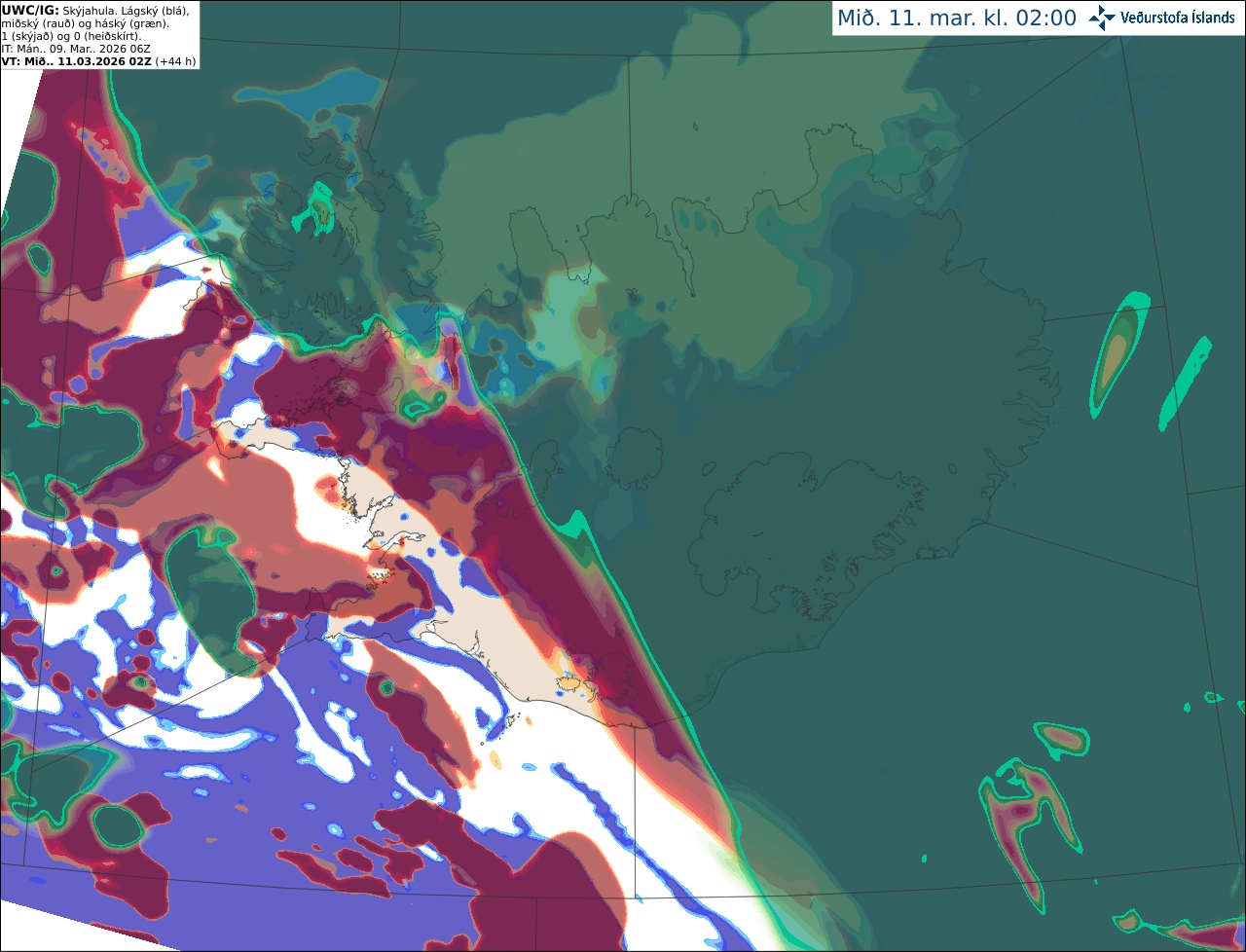
Task: Click the 'VT: Mið.. 11.03.2026 02Z' line
Action: (x=76, y=61)
